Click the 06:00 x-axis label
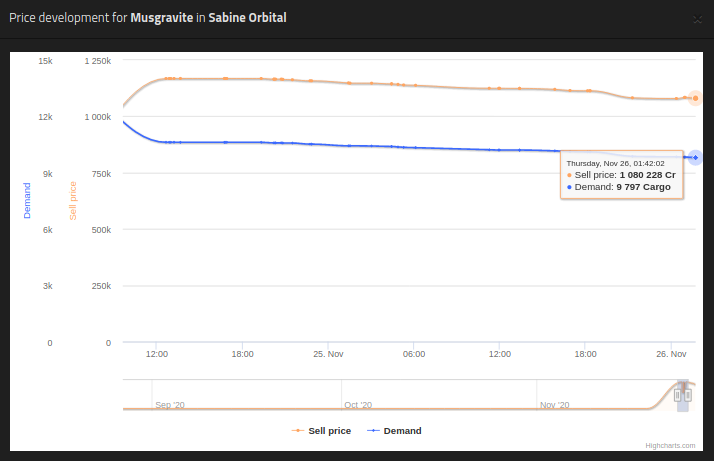714x461 pixels. (413, 354)
